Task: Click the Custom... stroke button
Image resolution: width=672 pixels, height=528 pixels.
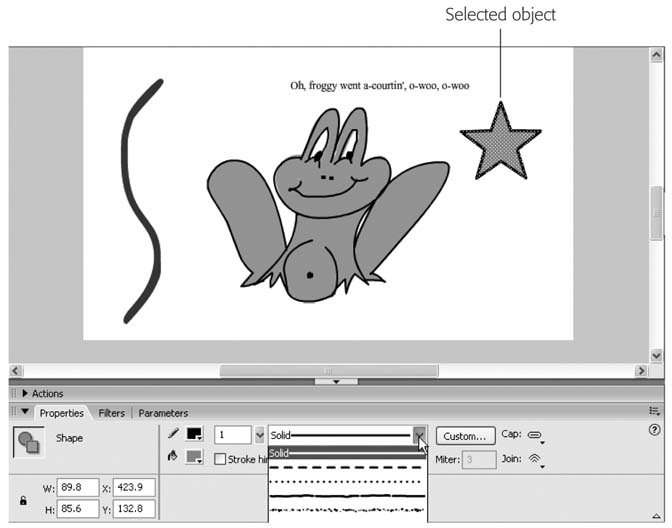Action: (x=465, y=436)
